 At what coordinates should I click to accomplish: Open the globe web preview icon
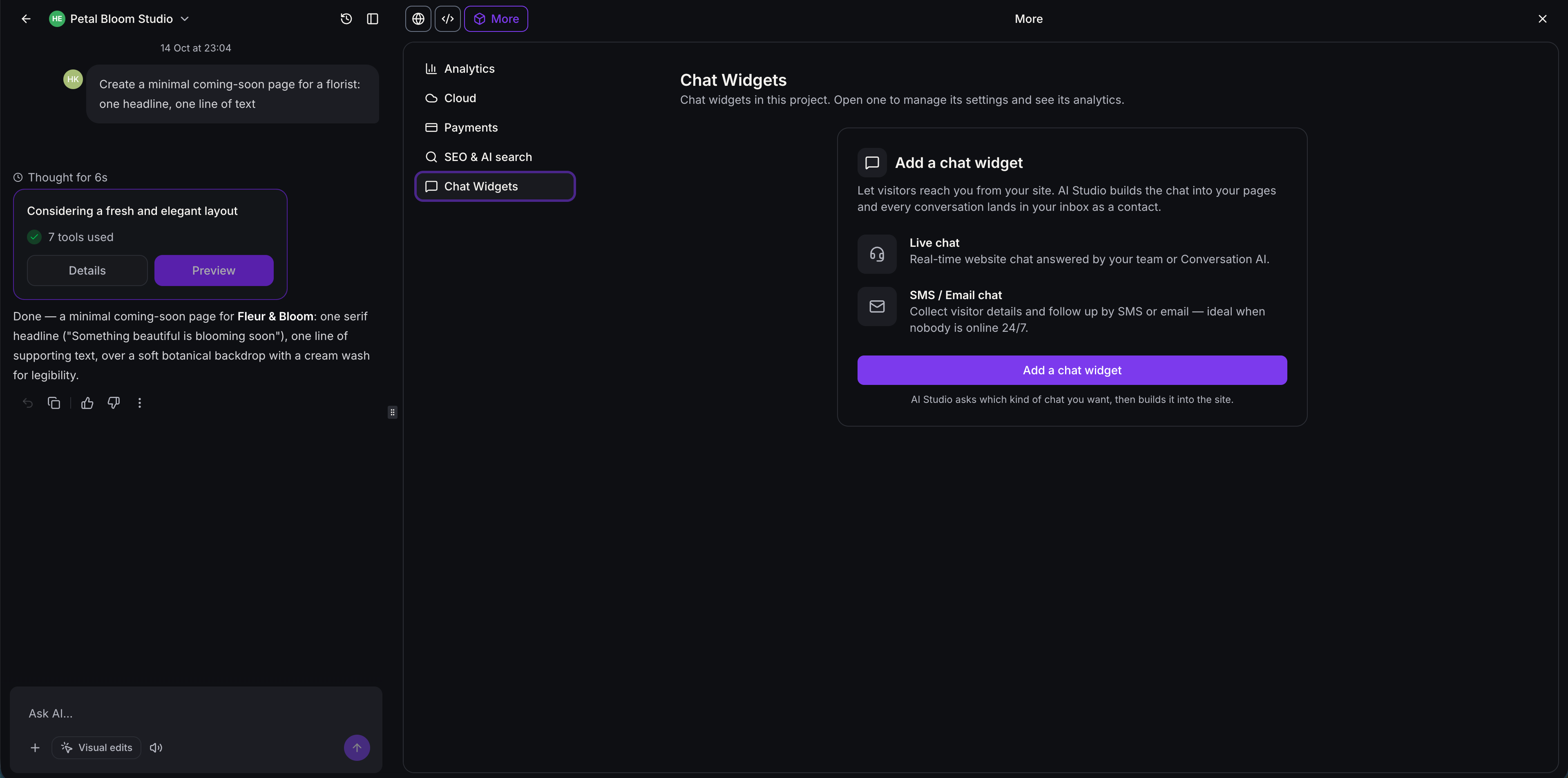418,19
